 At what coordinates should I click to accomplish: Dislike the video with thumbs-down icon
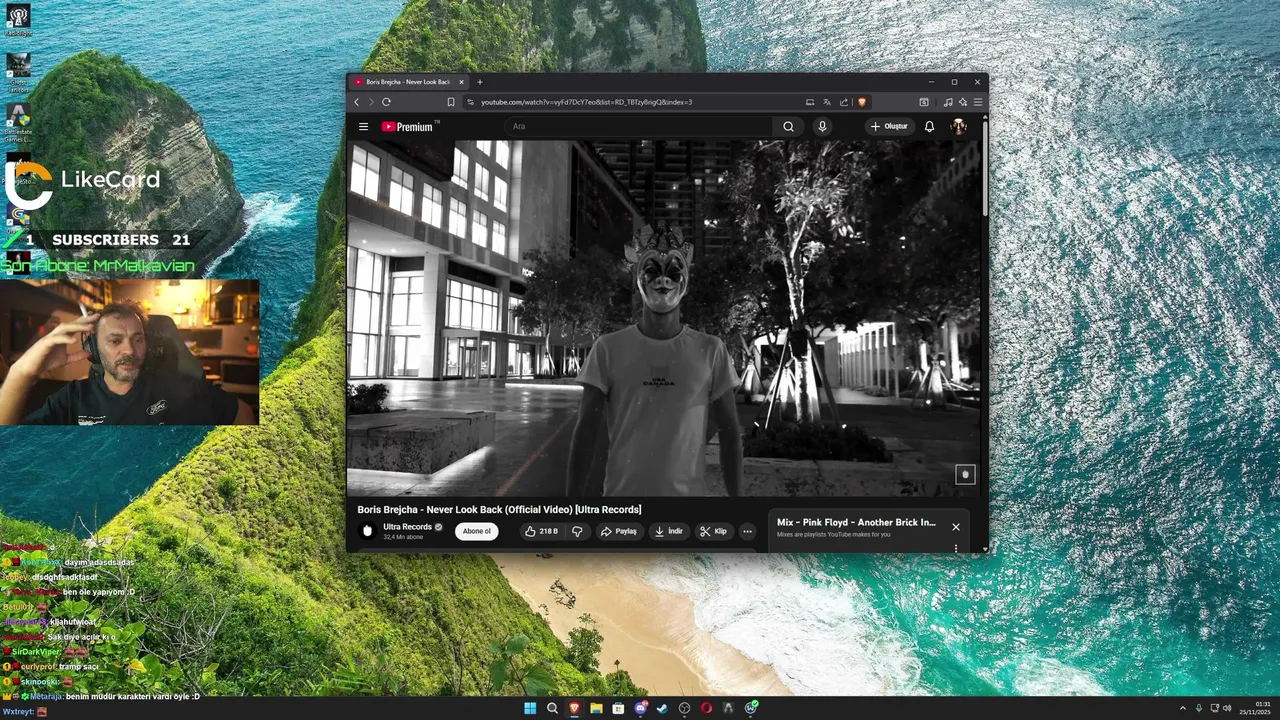tap(577, 531)
